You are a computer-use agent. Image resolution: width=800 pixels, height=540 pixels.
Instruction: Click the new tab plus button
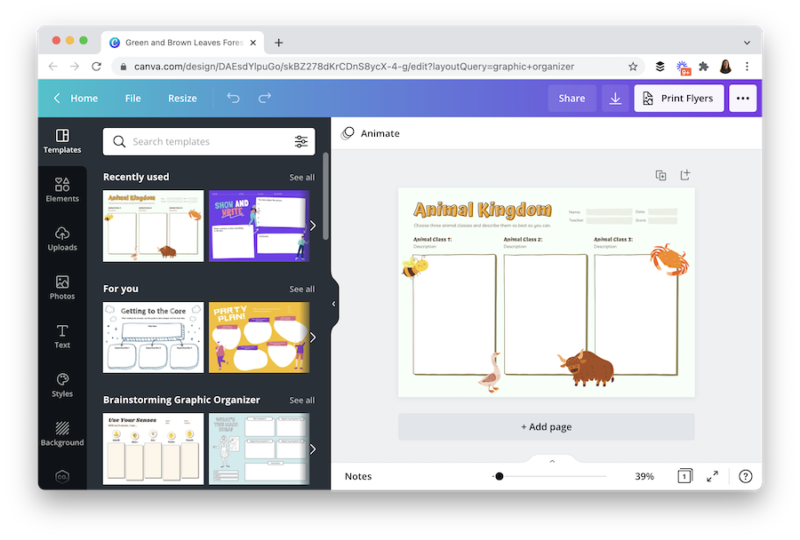[x=279, y=43]
